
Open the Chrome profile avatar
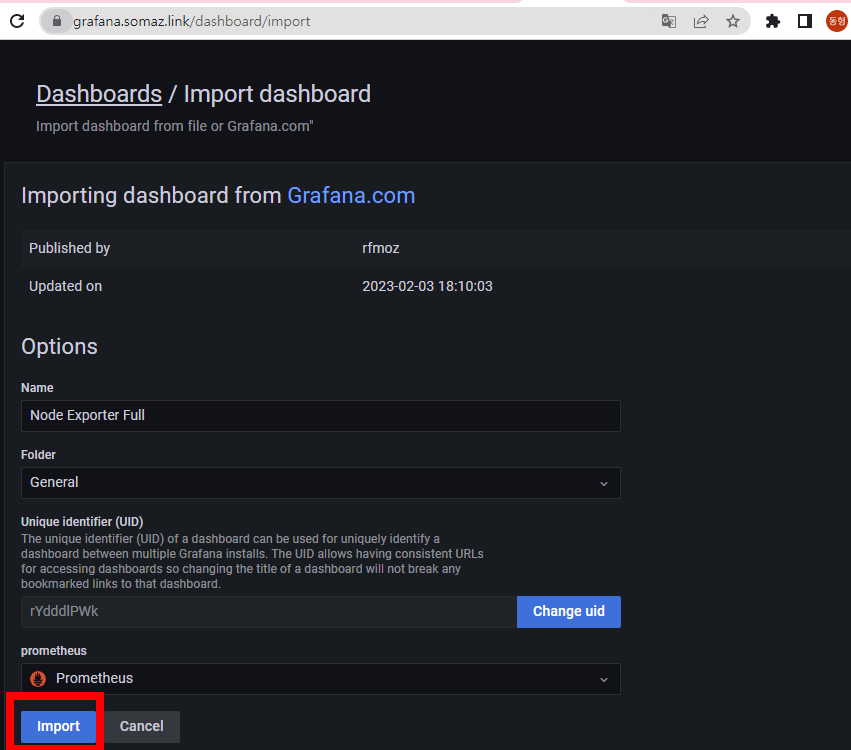point(836,21)
